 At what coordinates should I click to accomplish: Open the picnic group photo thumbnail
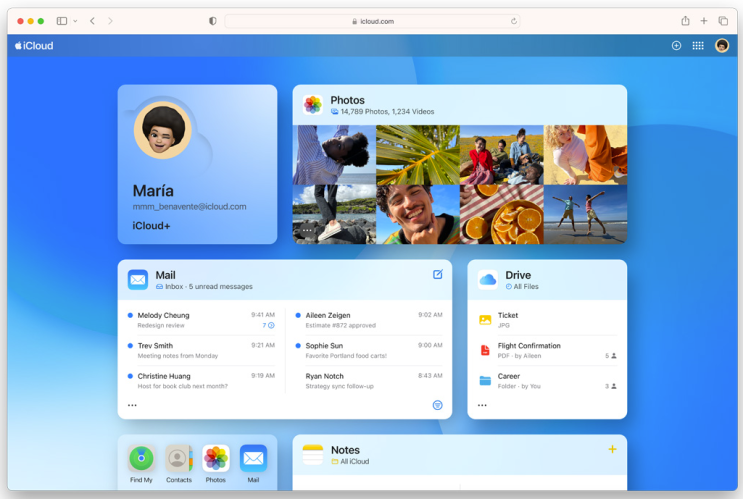point(501,155)
